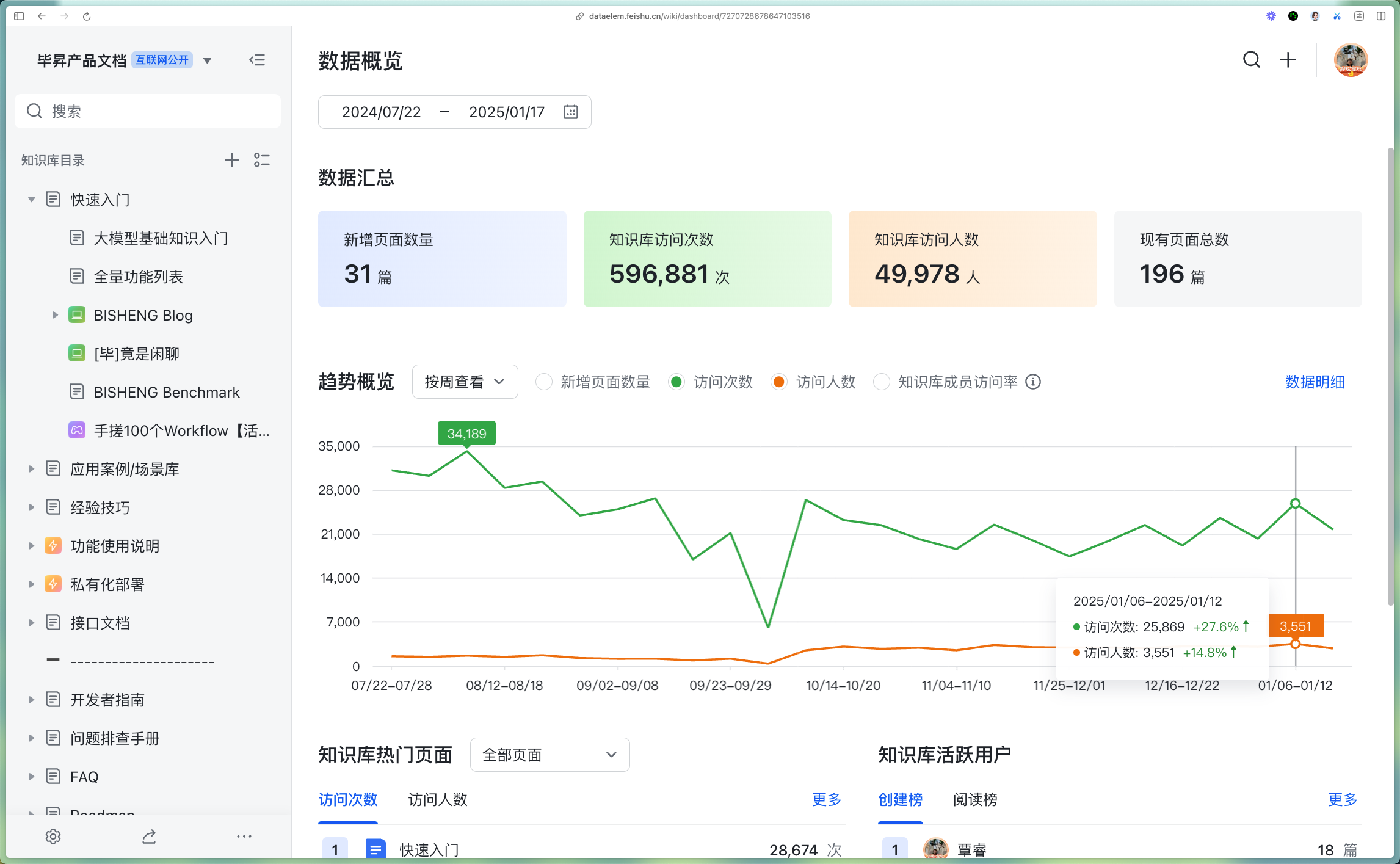Image resolution: width=1400 pixels, height=864 pixels.
Task: Select the 新增页面数量 radio option
Action: pyautogui.click(x=543, y=382)
